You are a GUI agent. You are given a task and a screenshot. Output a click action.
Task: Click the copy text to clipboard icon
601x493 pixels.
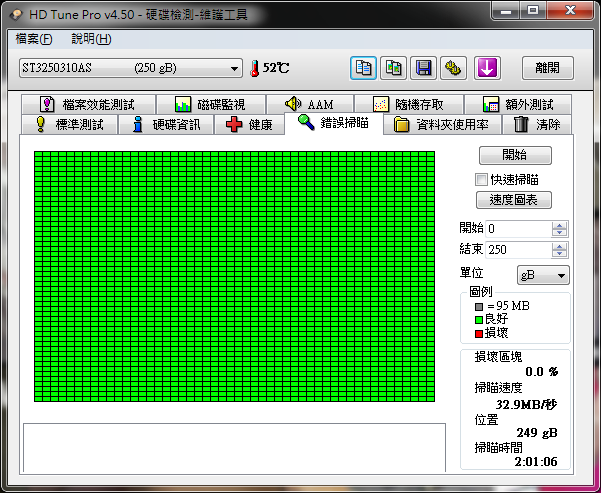363,68
